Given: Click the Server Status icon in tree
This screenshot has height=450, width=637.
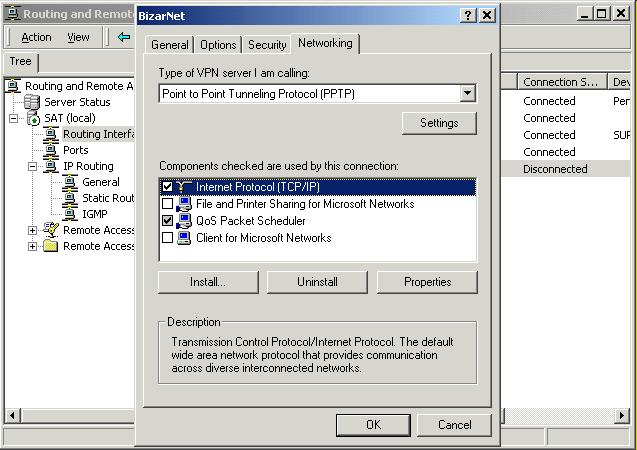Looking at the screenshot, I should (x=32, y=102).
